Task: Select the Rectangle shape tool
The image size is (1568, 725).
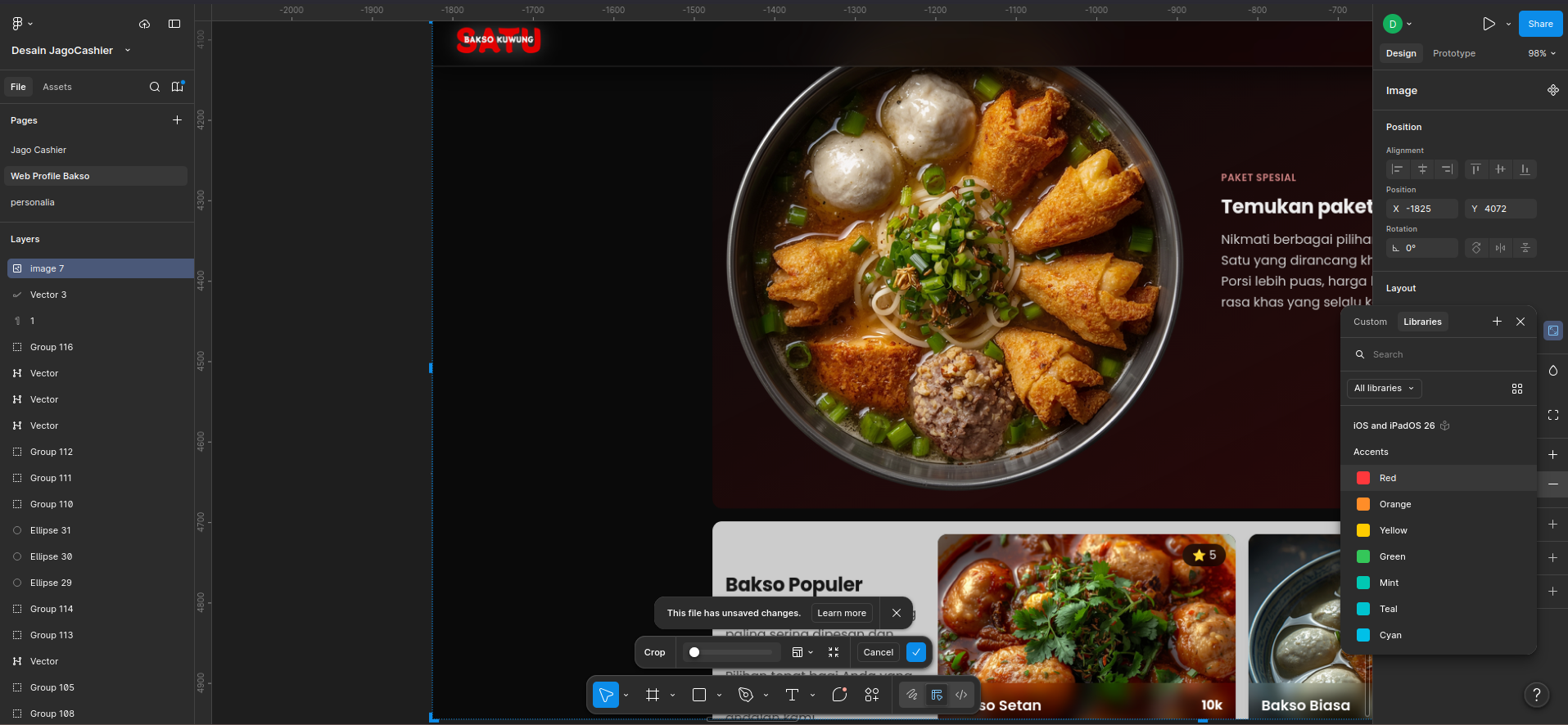Action: (699, 695)
